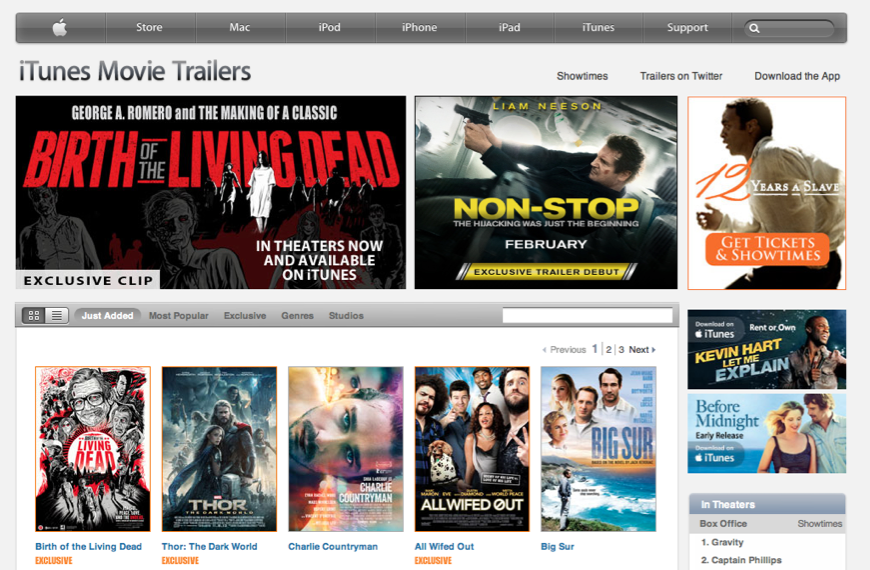Image resolution: width=870 pixels, height=570 pixels.
Task: Select the Genres tab
Action: point(297,315)
